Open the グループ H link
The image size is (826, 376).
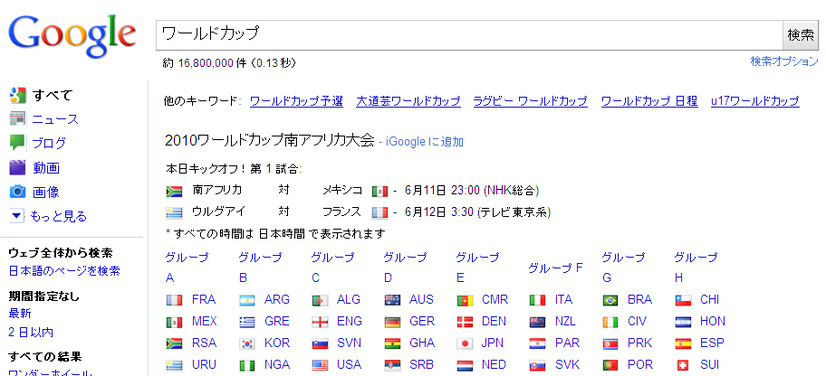click(x=696, y=268)
